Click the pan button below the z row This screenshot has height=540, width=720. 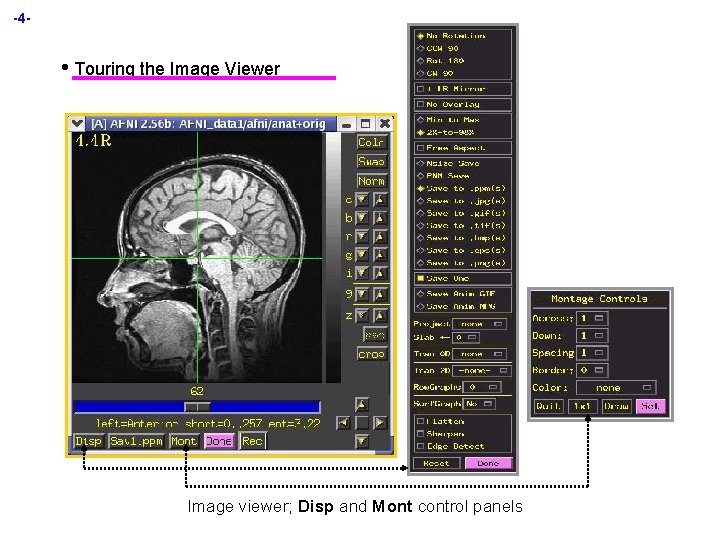375,335
